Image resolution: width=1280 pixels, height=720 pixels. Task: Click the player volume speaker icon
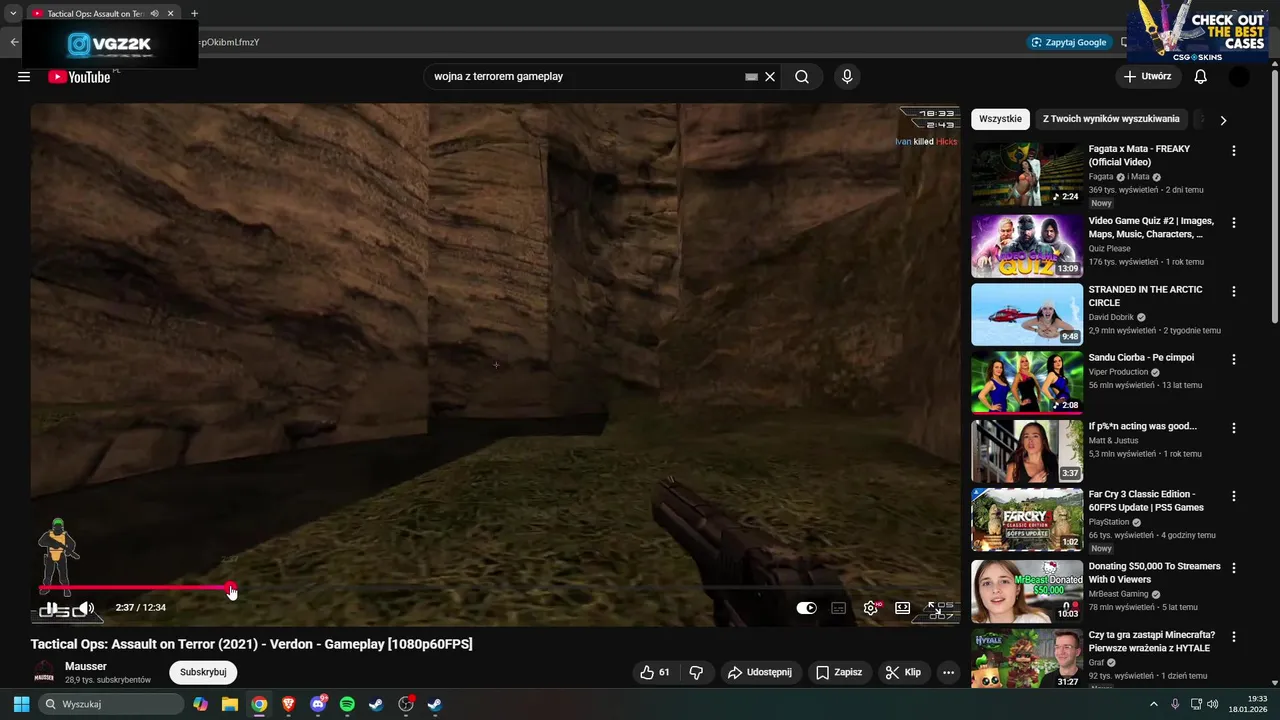(87, 608)
